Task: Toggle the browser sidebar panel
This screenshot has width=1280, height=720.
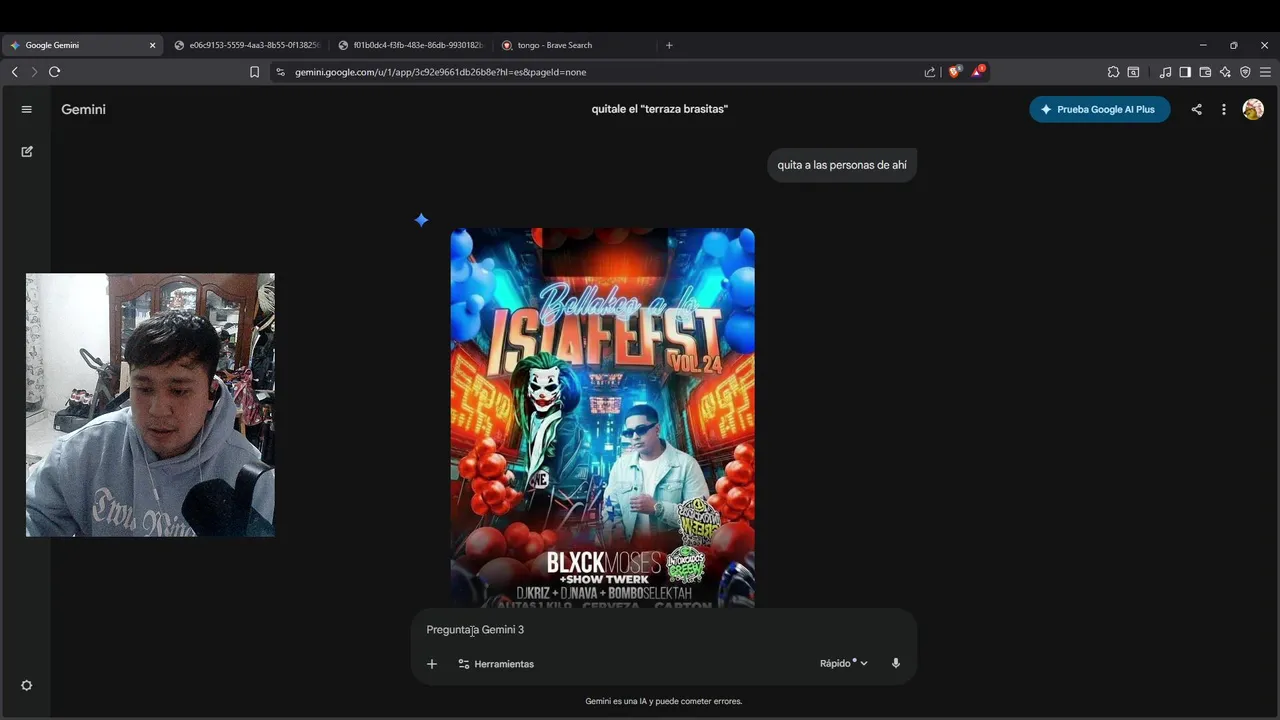Action: (x=1185, y=72)
